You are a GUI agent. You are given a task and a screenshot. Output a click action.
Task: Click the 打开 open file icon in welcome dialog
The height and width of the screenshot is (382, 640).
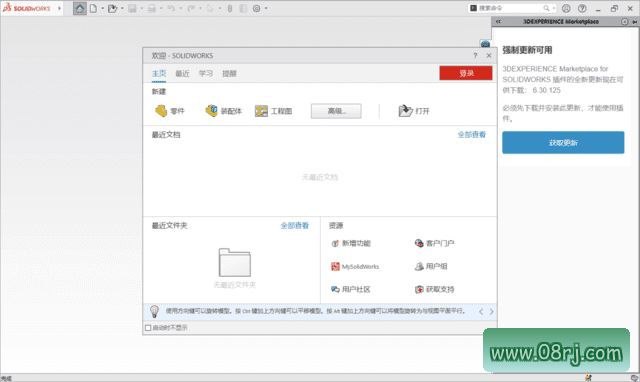tap(413, 111)
